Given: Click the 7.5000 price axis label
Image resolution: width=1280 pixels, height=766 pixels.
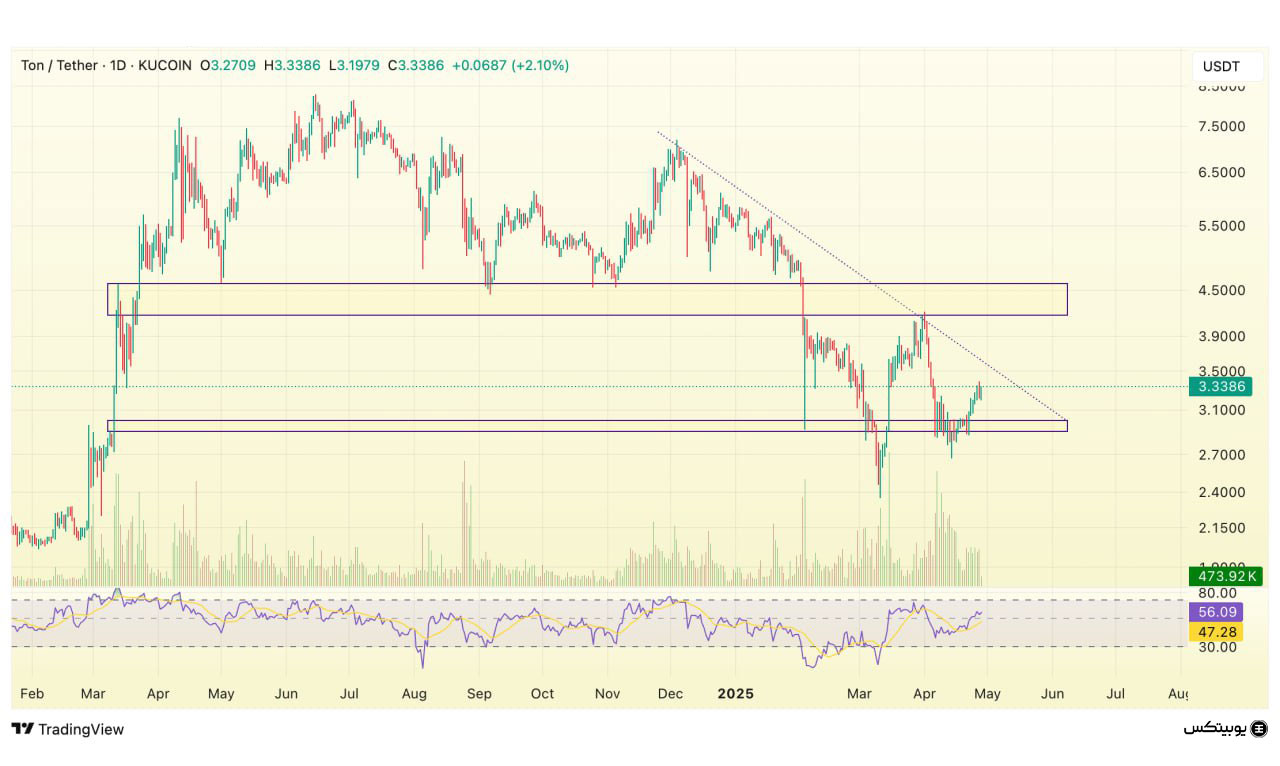Looking at the screenshot, I should (1221, 126).
